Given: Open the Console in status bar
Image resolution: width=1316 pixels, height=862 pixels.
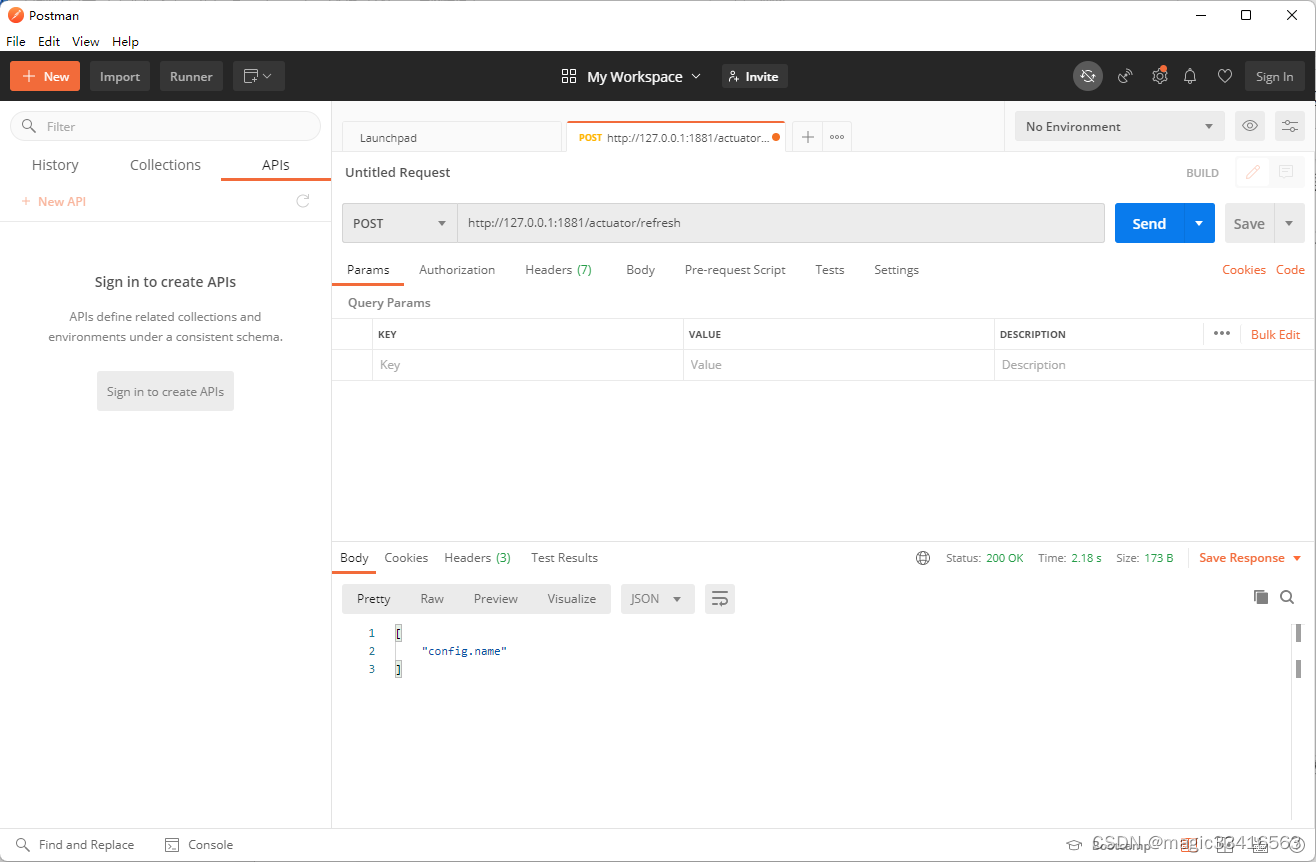Looking at the screenshot, I should pos(199,845).
